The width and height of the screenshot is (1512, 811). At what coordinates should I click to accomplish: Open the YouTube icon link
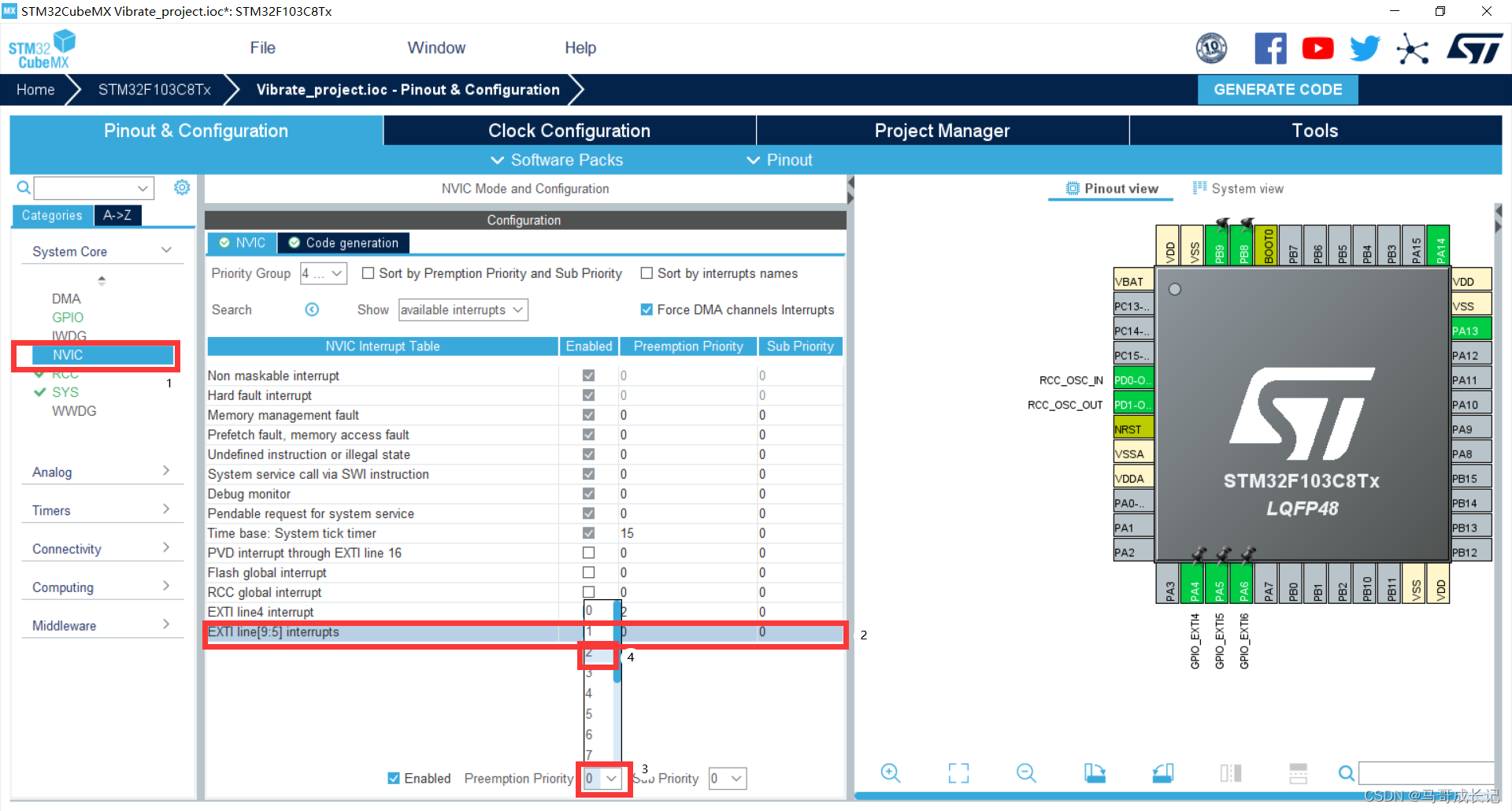(1317, 49)
